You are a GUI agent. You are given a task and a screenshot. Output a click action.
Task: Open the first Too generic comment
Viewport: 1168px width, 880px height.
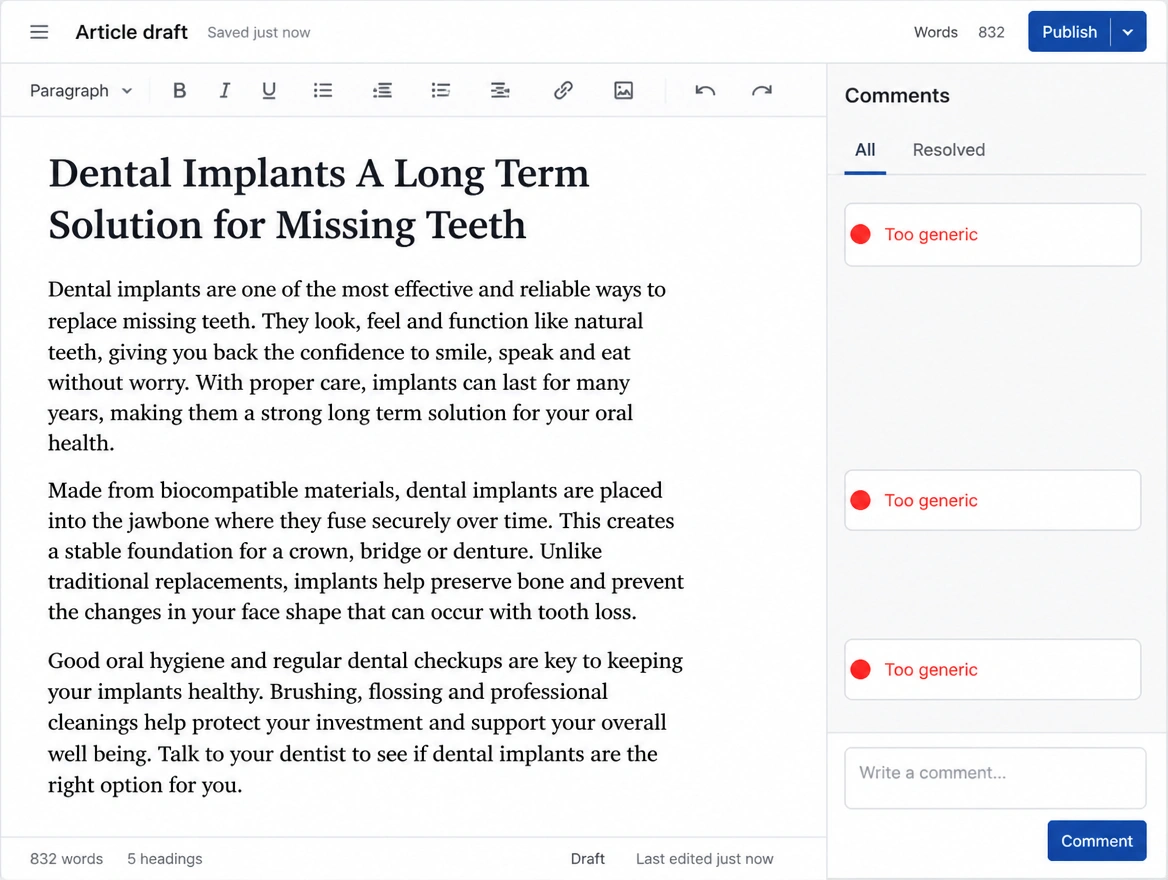[x=992, y=235]
